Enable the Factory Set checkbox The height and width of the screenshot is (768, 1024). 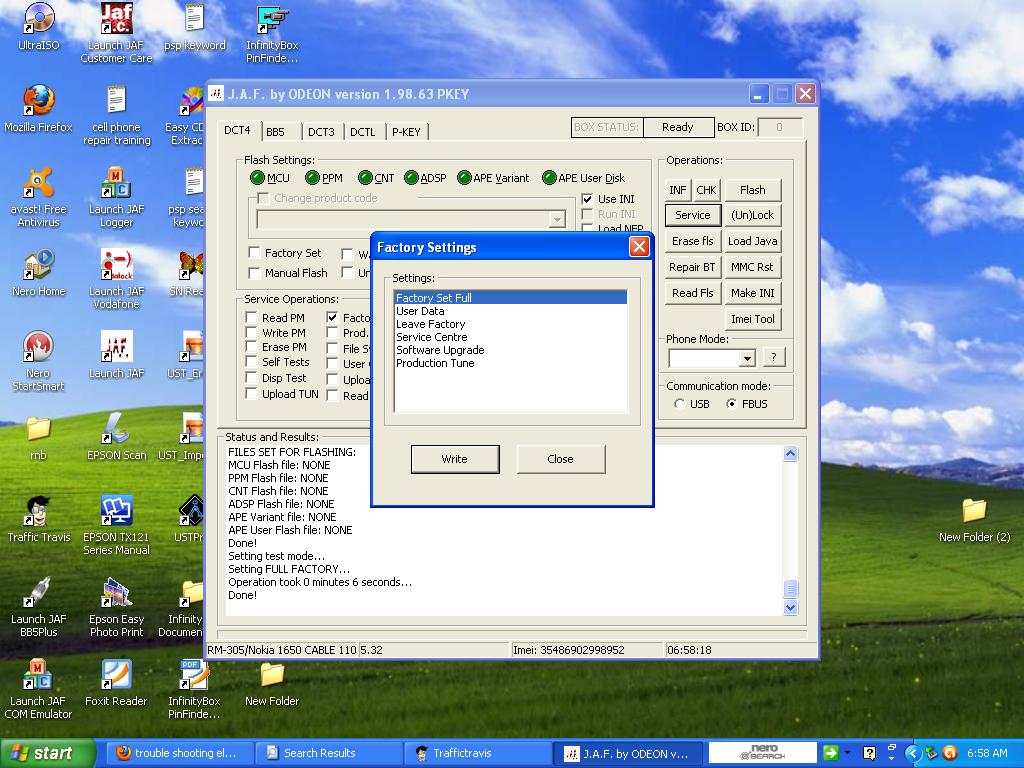(254, 253)
